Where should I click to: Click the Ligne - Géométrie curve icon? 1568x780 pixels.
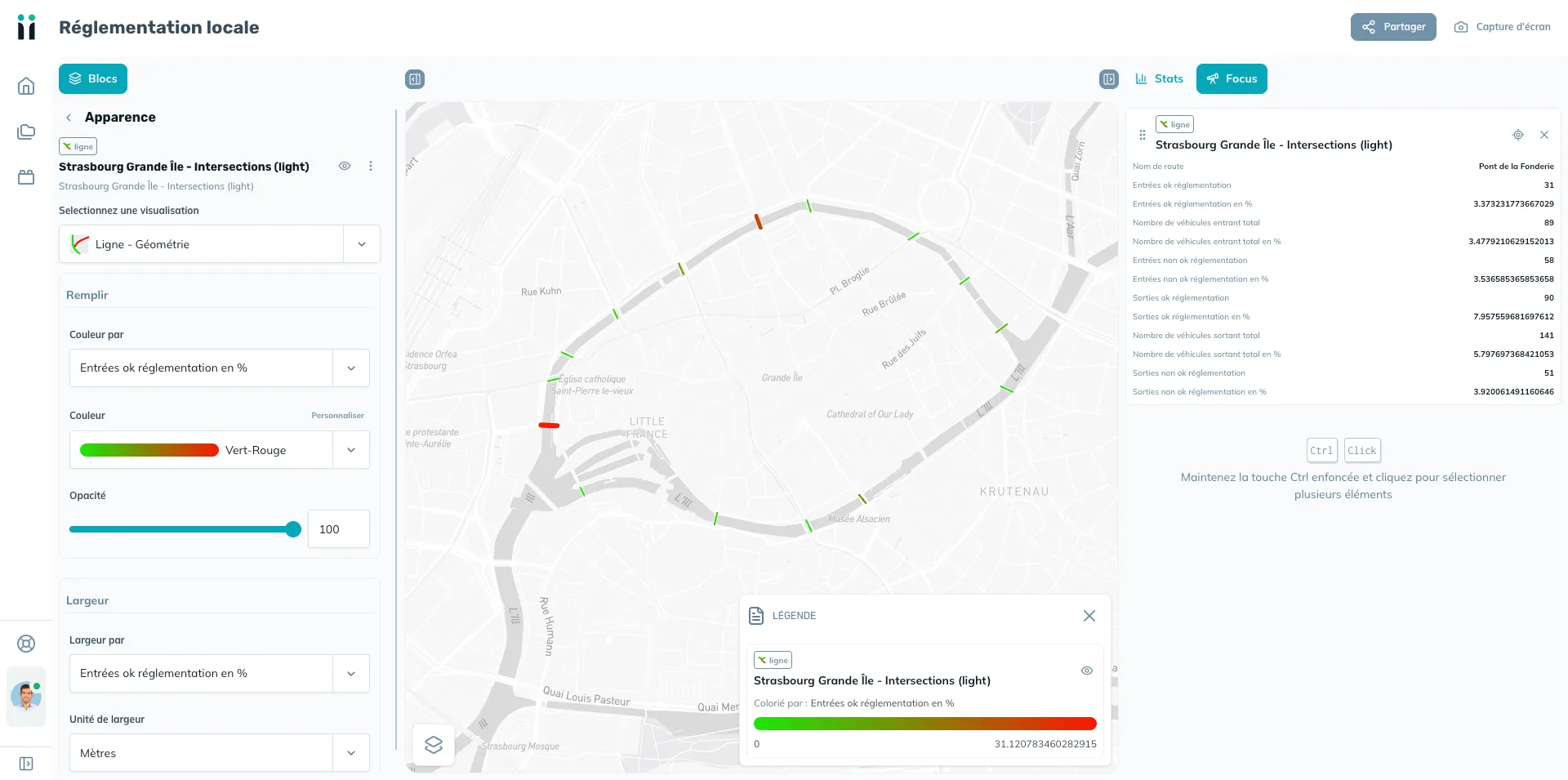pos(80,244)
